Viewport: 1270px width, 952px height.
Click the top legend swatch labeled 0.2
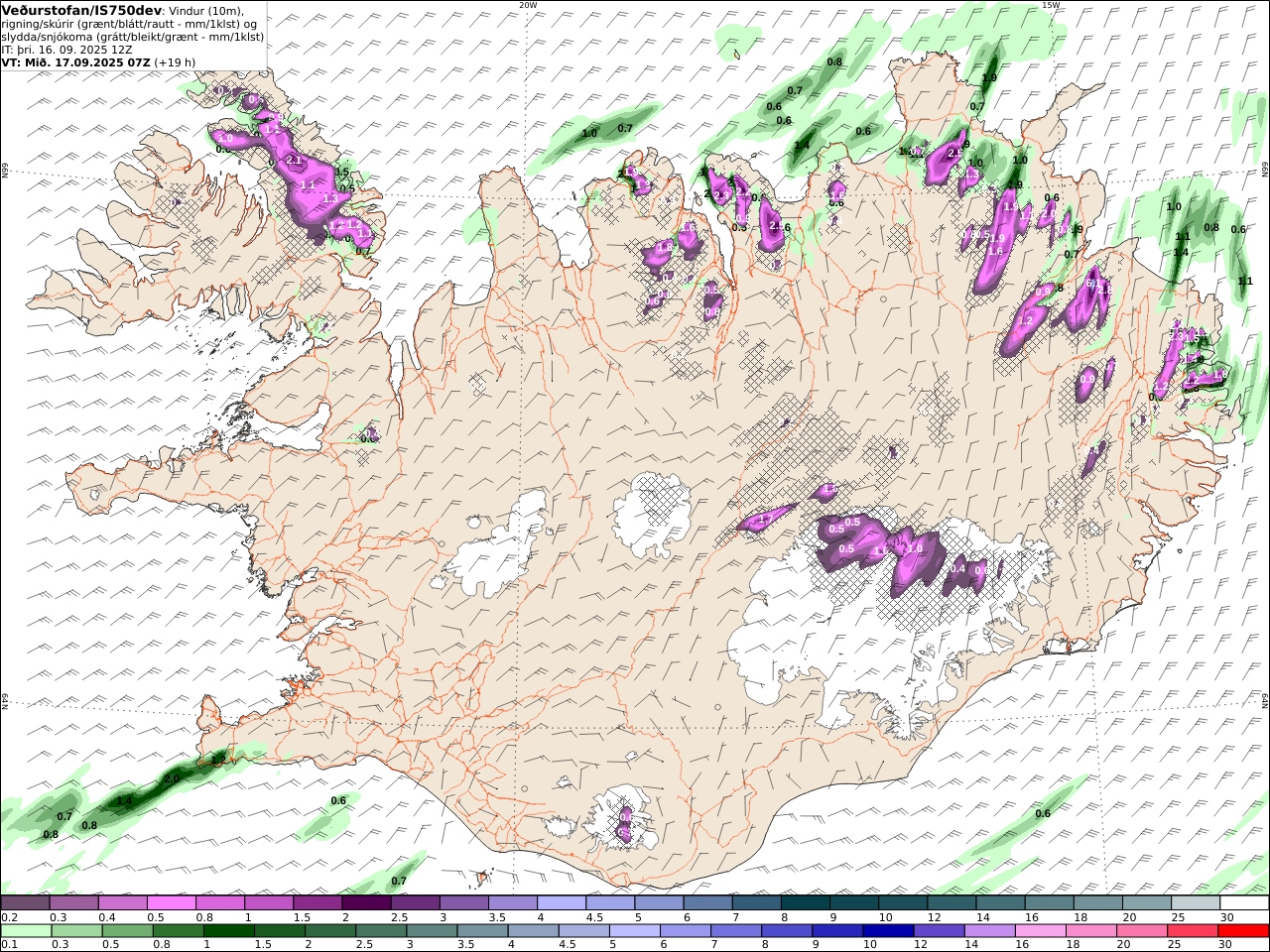click(x=25, y=903)
